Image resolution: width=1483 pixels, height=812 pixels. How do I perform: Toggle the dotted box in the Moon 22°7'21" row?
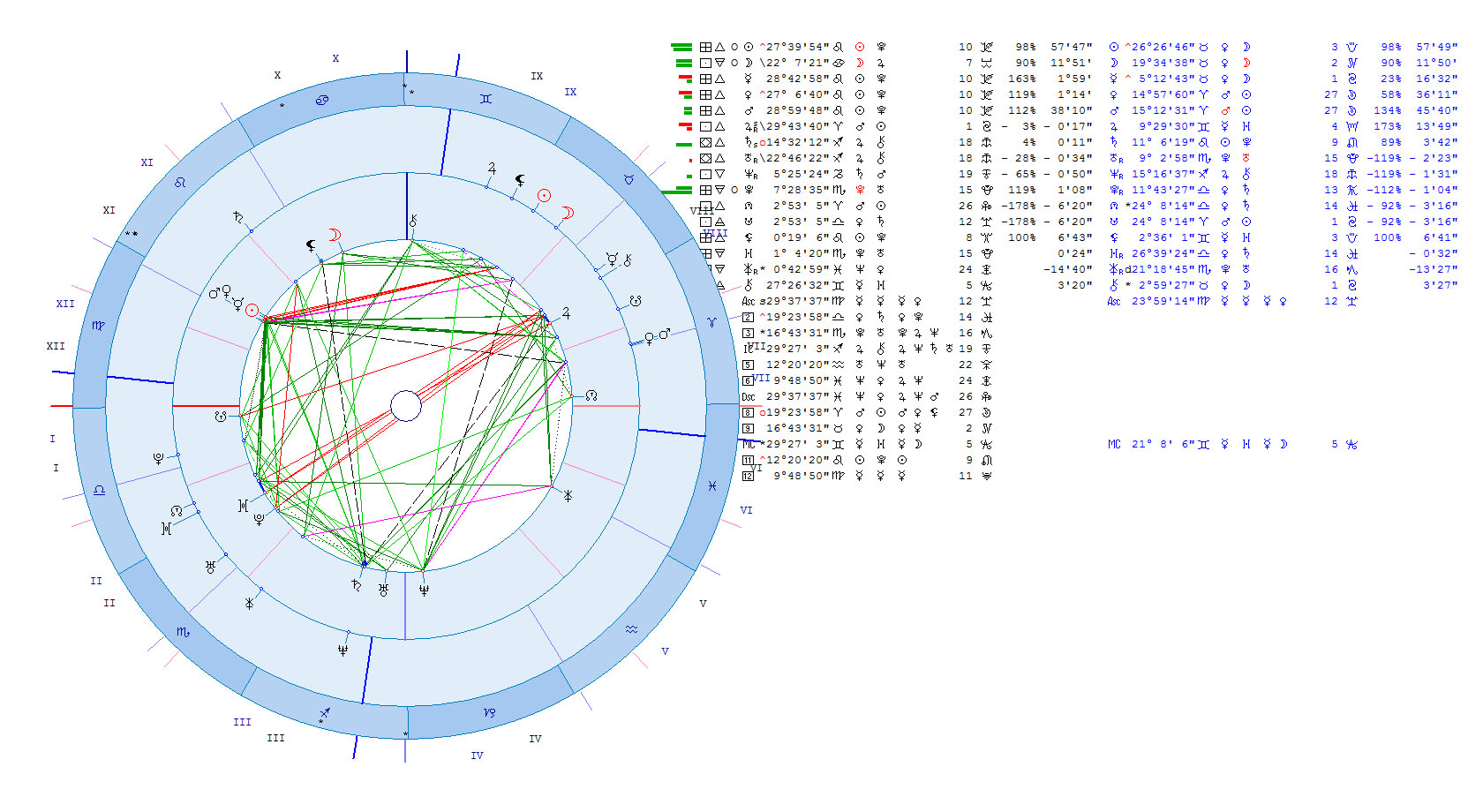click(705, 63)
